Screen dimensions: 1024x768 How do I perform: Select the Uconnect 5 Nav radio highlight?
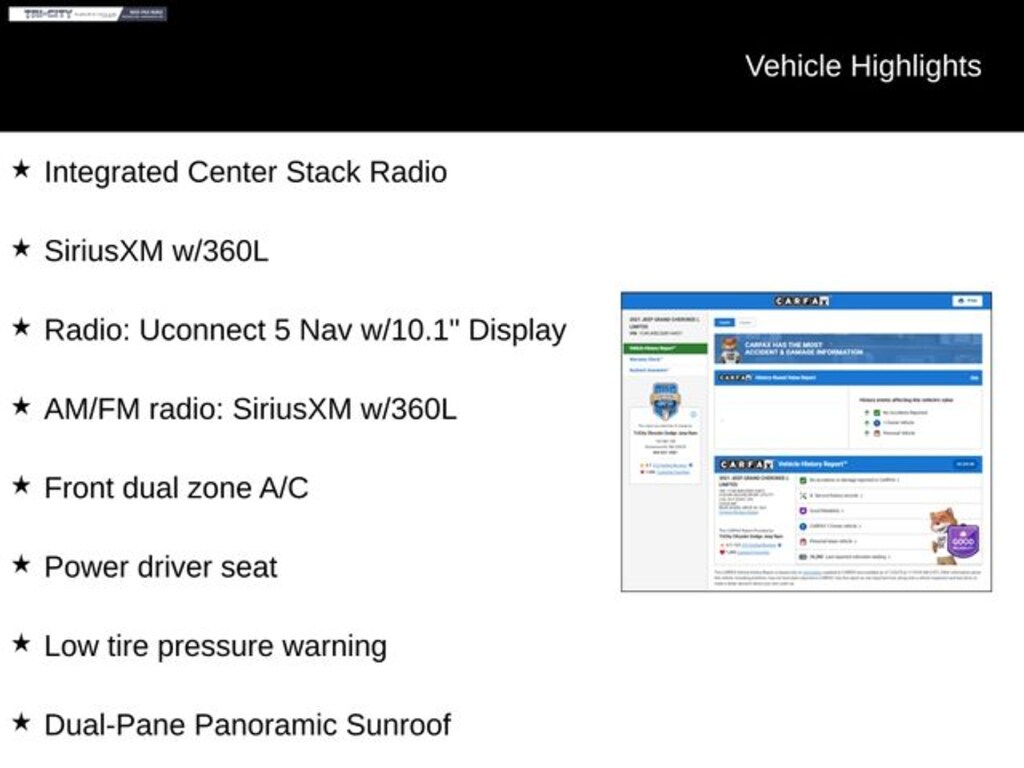tap(305, 330)
